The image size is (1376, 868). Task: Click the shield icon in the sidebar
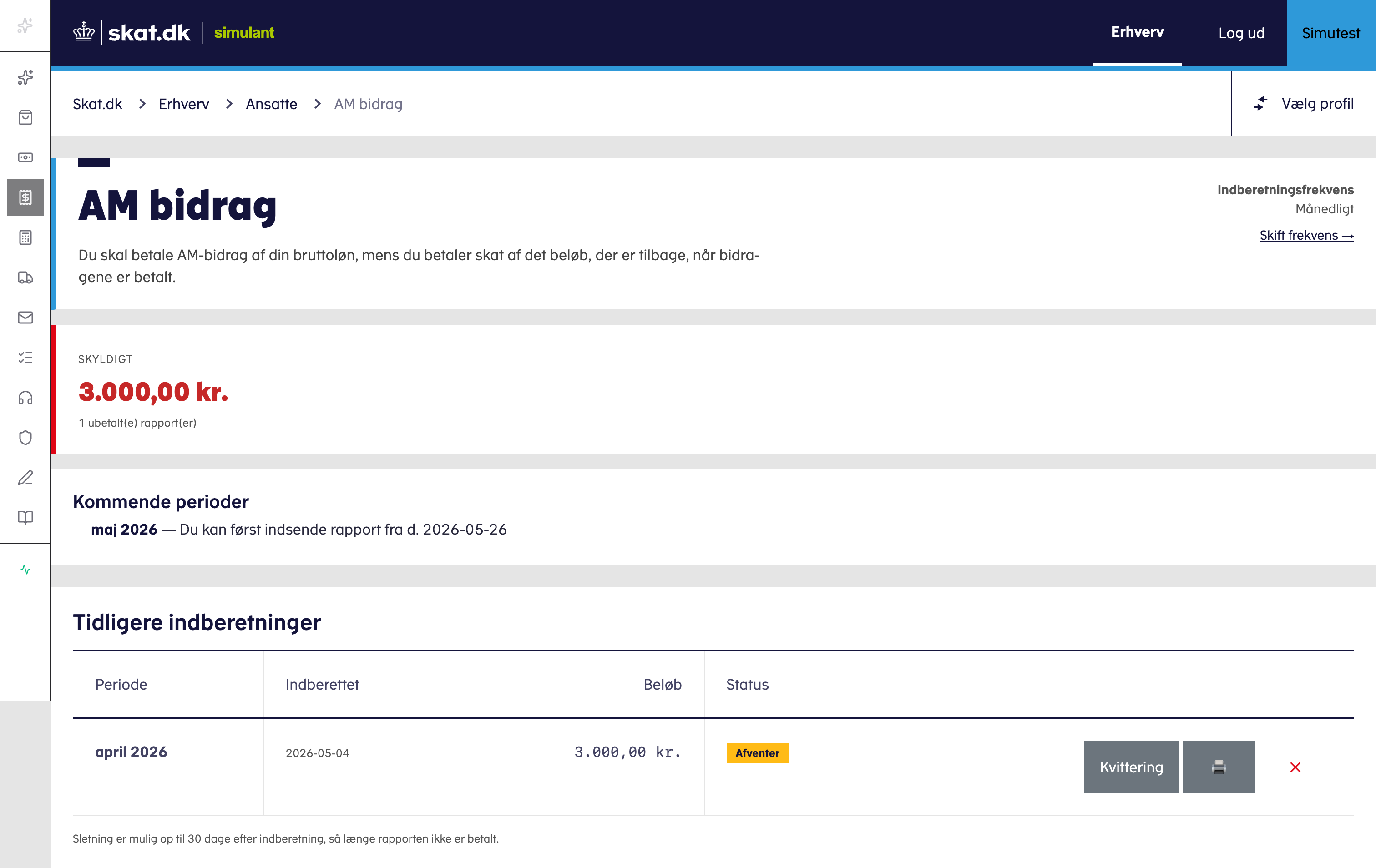click(25, 438)
